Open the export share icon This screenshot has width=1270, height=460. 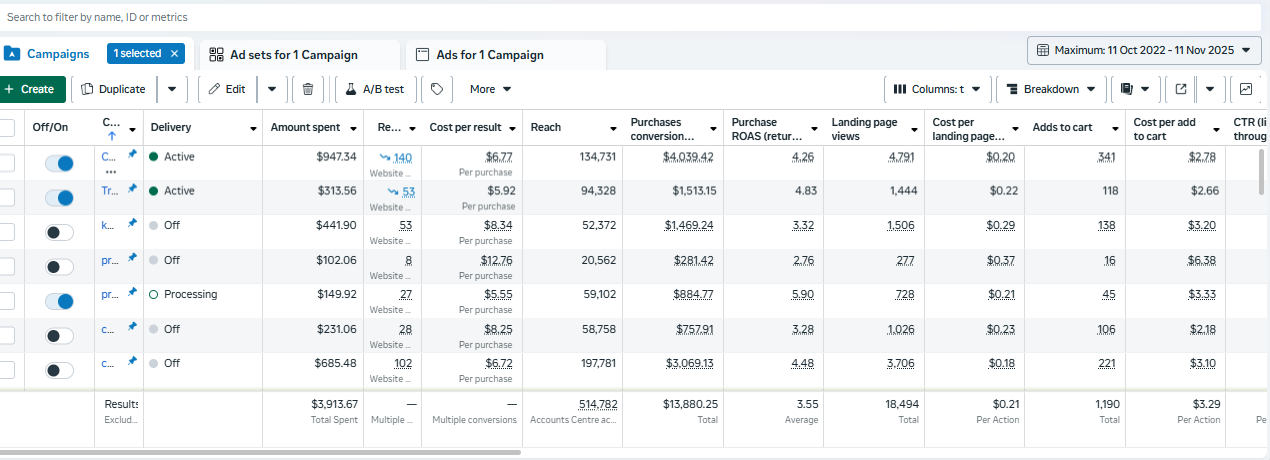(1181, 89)
